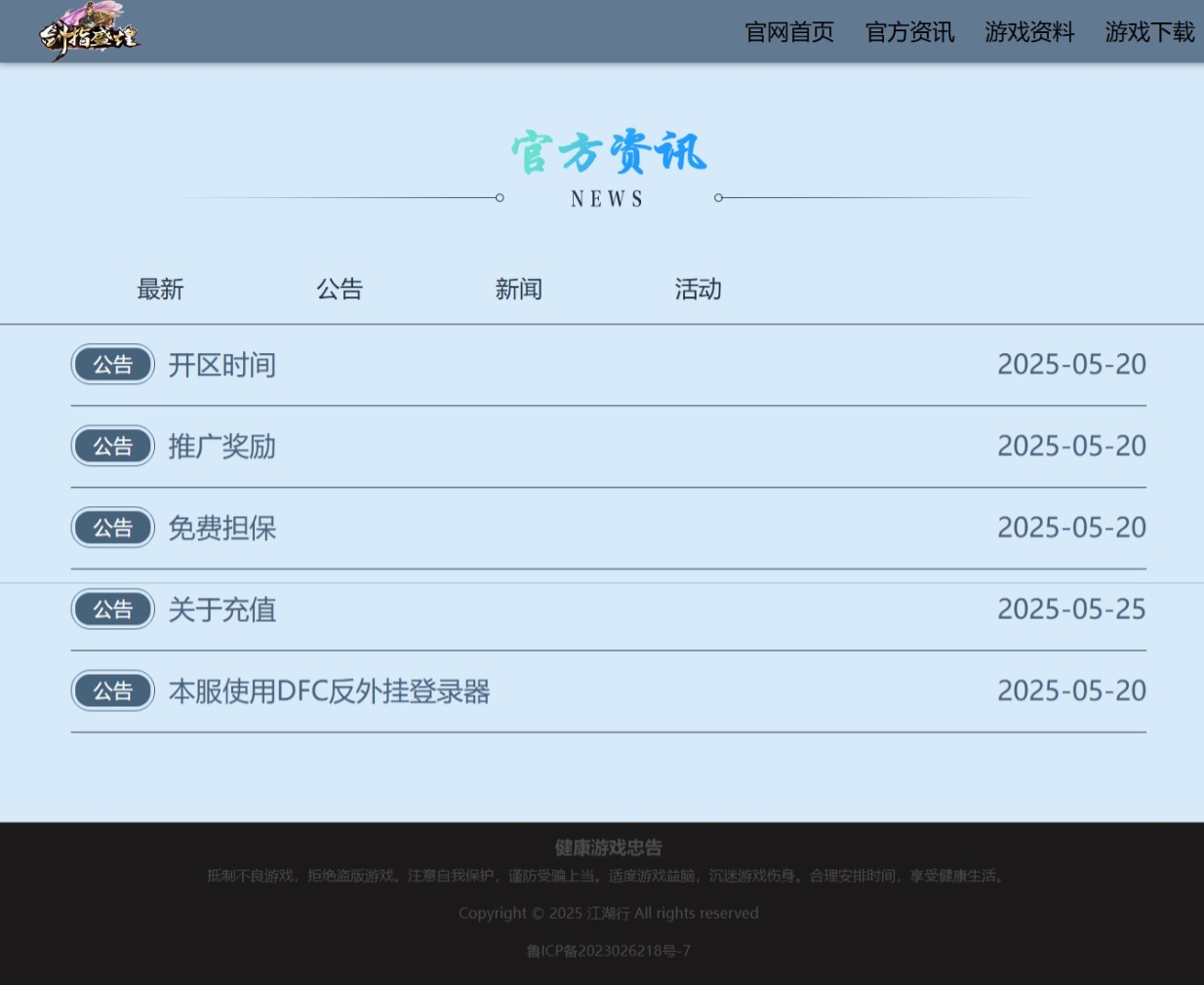Click the 2025-05-25 date on 关于充值 row

[1071, 610]
